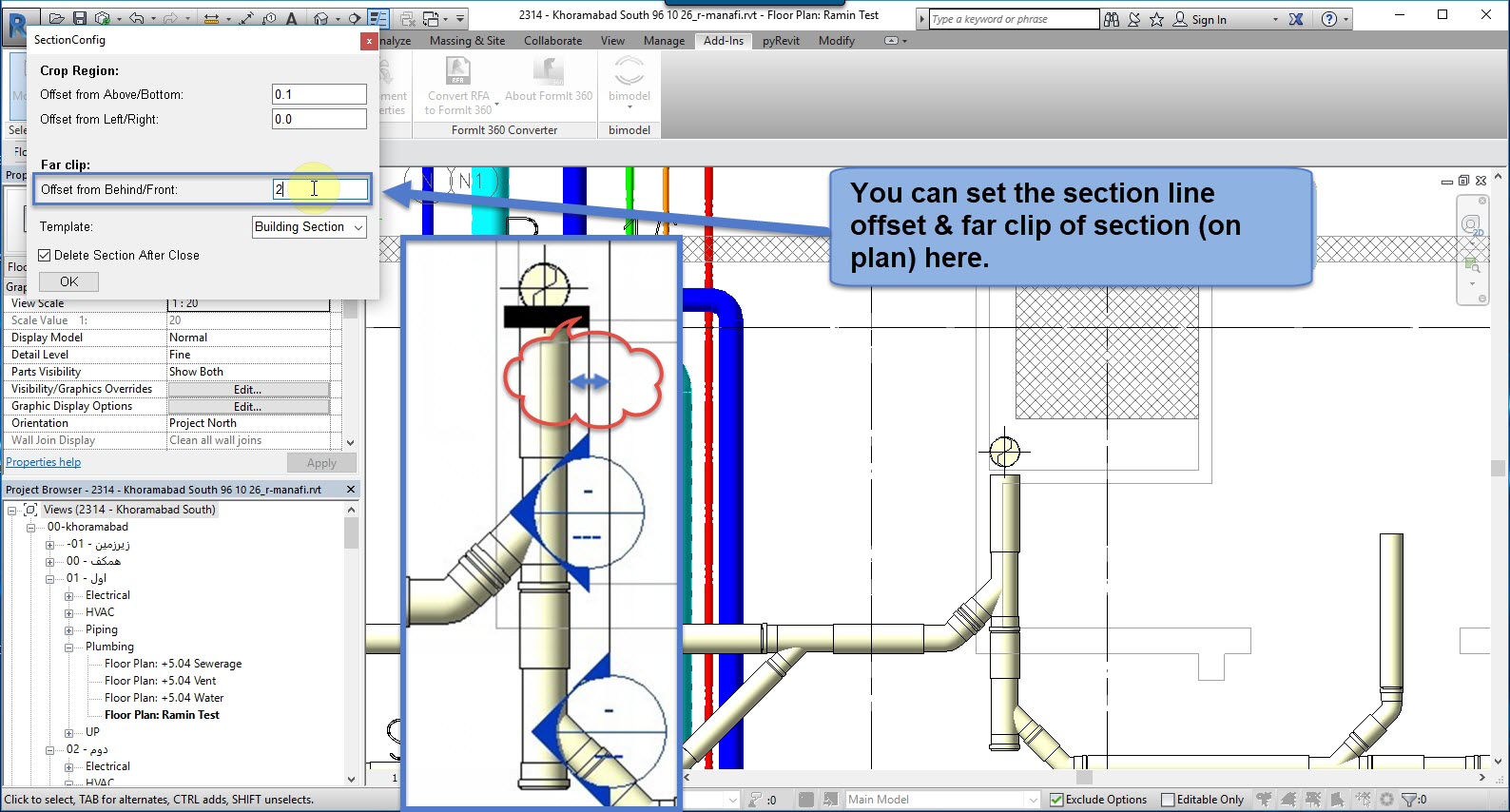The height and width of the screenshot is (812, 1510).
Task: Select the Measure tool icon
Action: pos(212,18)
